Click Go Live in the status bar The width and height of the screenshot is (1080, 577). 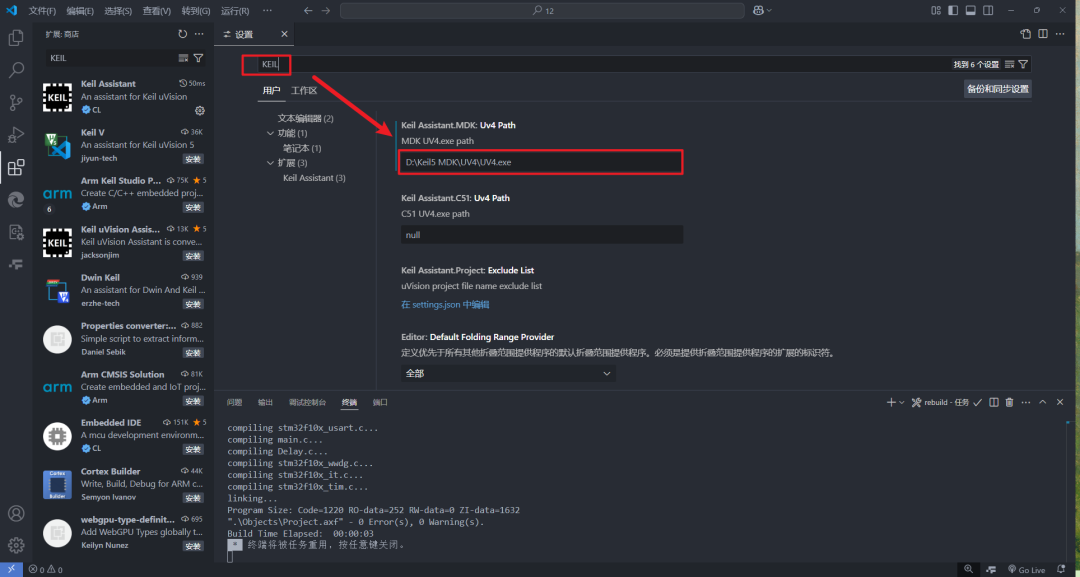pyautogui.click(x=1026, y=569)
